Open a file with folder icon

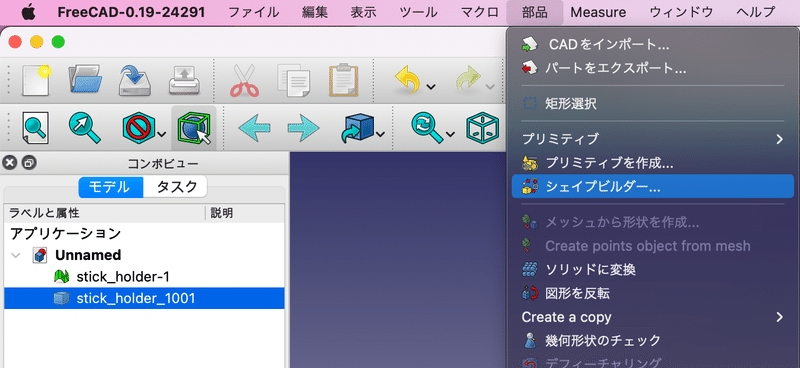click(x=85, y=80)
